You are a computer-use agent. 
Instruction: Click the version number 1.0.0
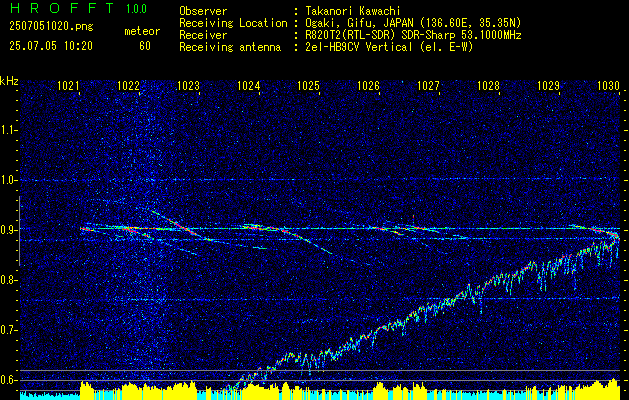click(x=136, y=9)
